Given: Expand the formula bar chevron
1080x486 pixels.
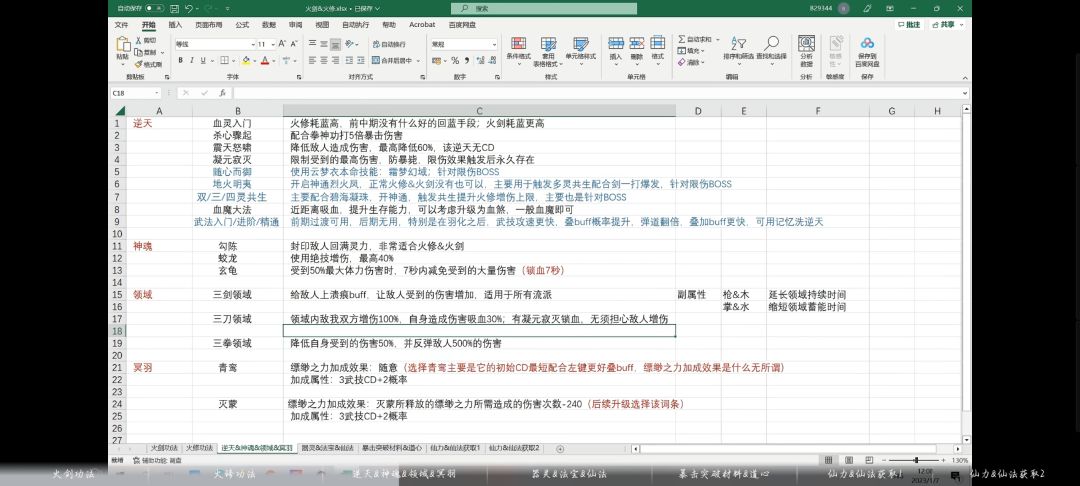Looking at the screenshot, I should tap(964, 93).
